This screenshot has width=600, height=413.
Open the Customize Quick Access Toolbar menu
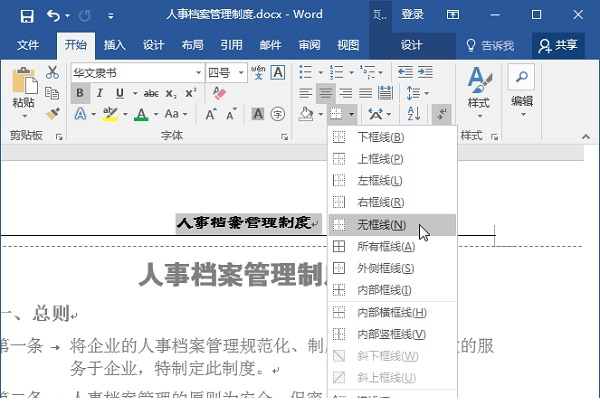[x=110, y=16]
